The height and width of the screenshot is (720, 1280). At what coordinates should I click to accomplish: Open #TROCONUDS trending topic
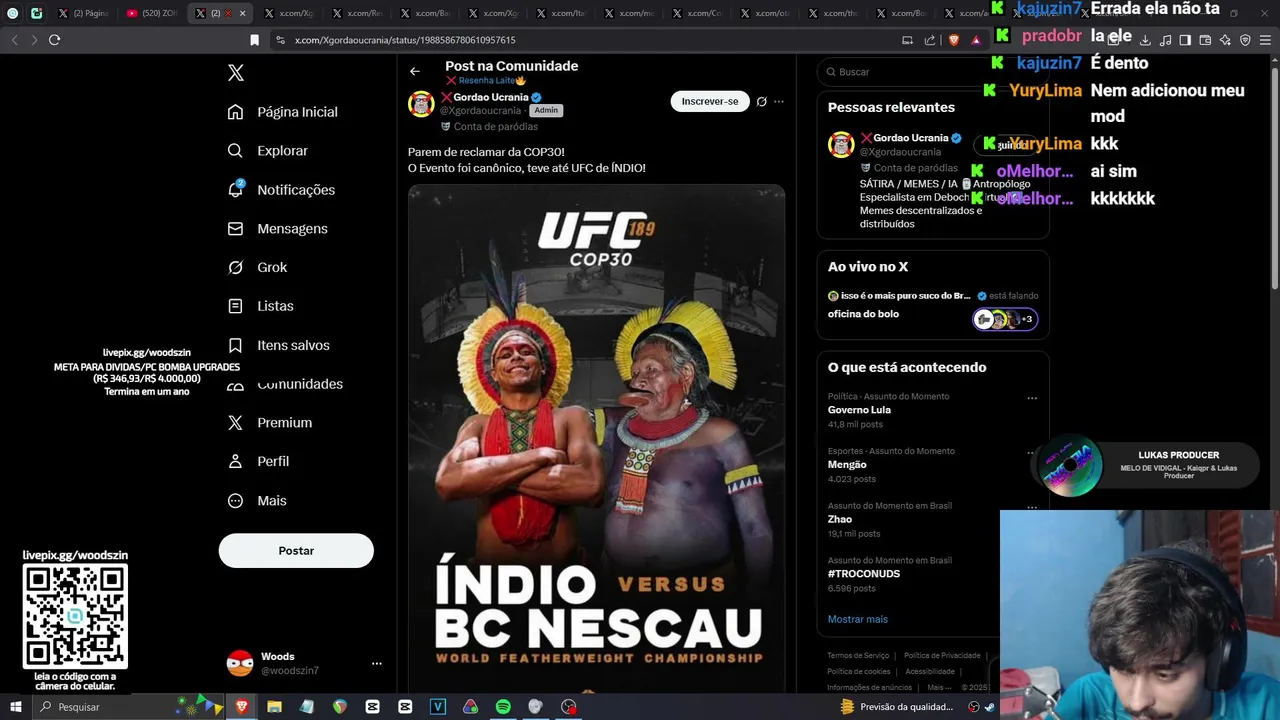[x=864, y=574]
